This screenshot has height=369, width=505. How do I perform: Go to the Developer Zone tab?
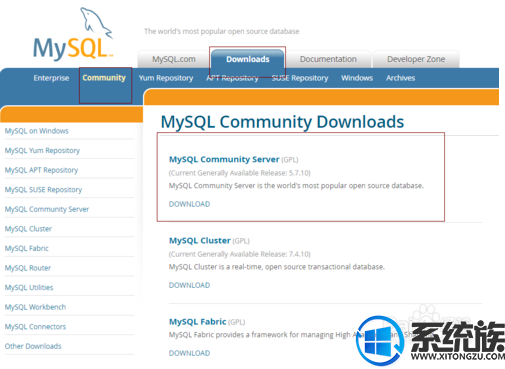pyautogui.click(x=416, y=59)
